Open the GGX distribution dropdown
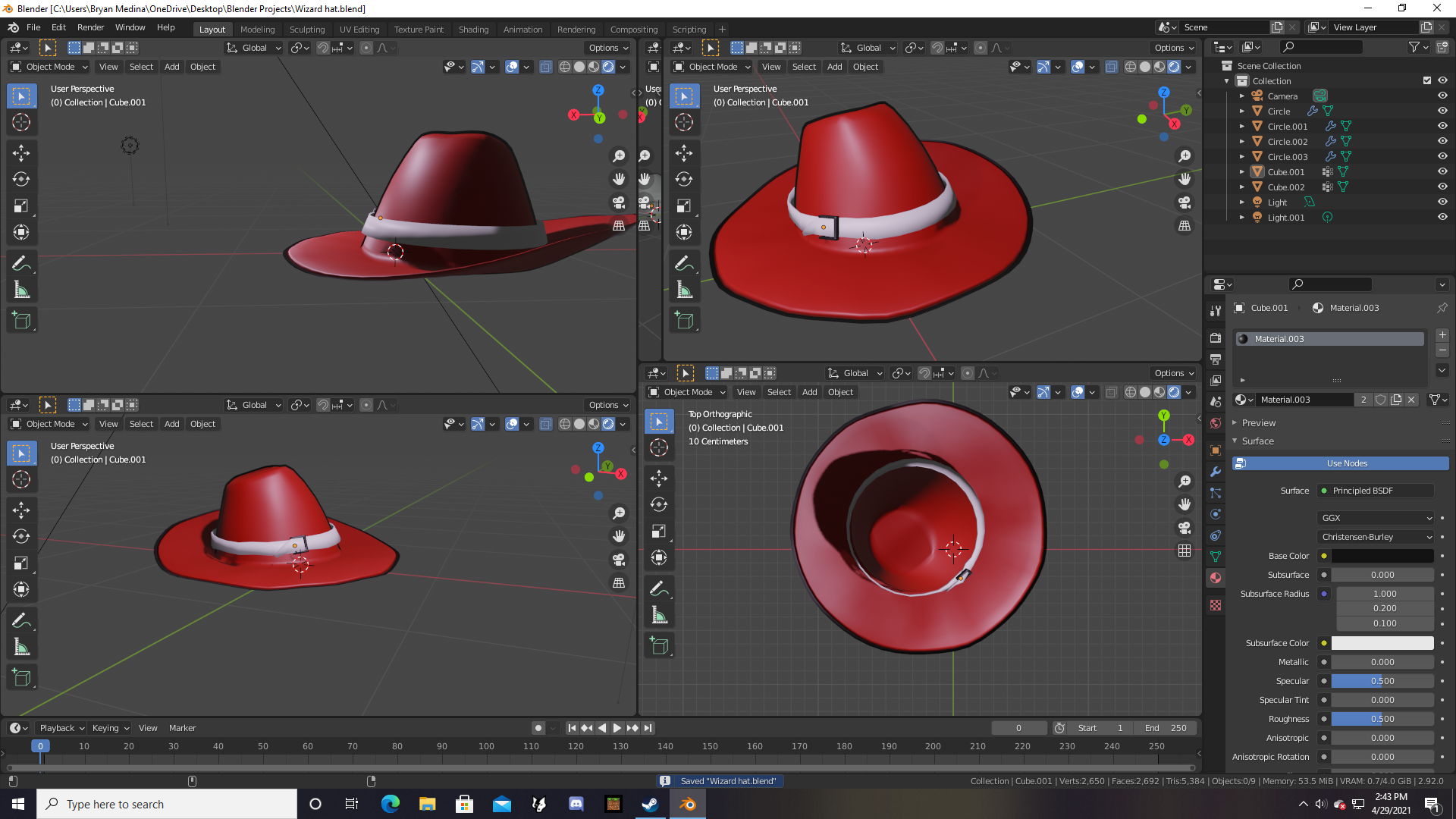Screen dimensions: 1456x819 1376,518
